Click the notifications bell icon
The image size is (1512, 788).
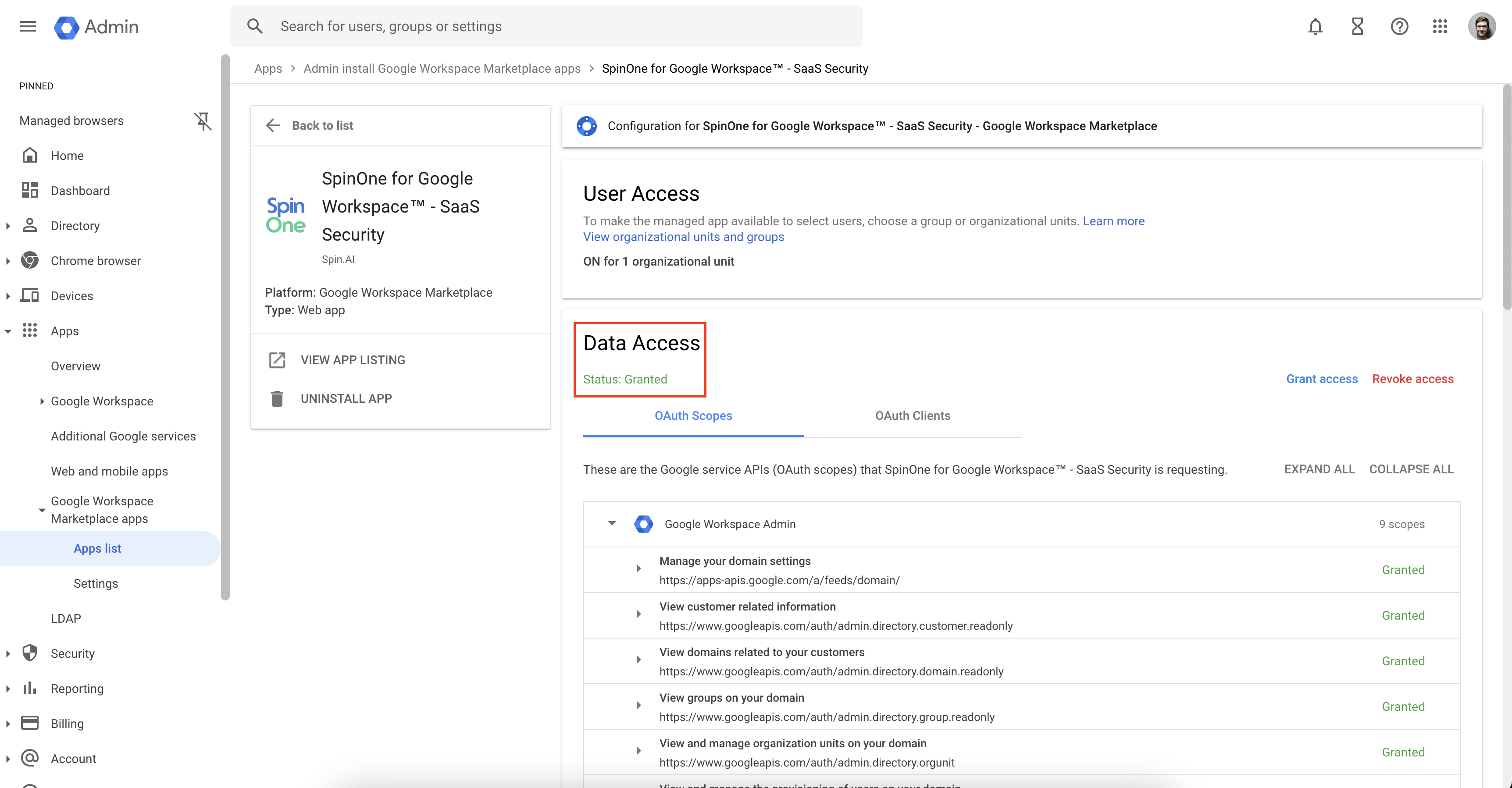1316,26
